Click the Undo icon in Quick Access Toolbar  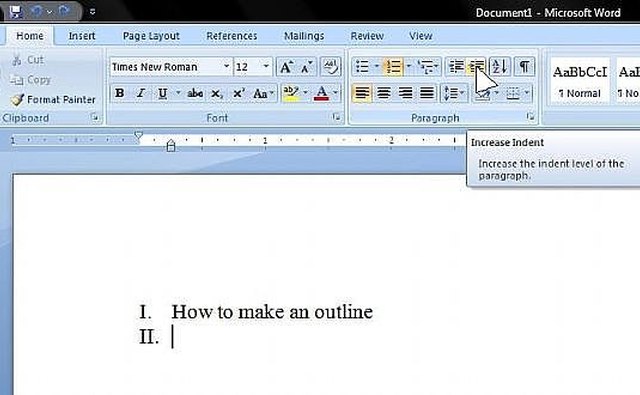36,11
